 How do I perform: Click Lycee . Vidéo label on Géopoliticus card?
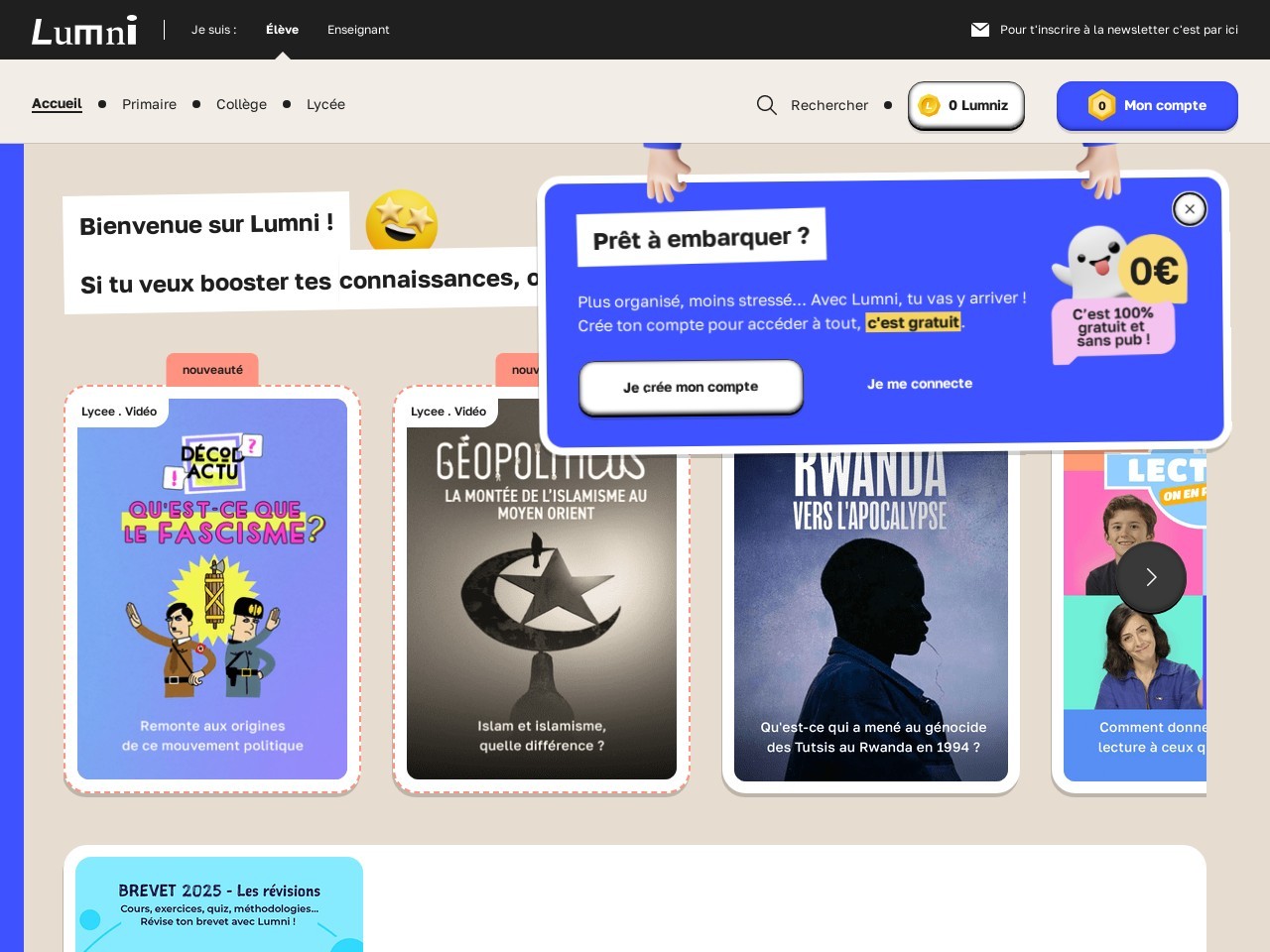coord(448,412)
